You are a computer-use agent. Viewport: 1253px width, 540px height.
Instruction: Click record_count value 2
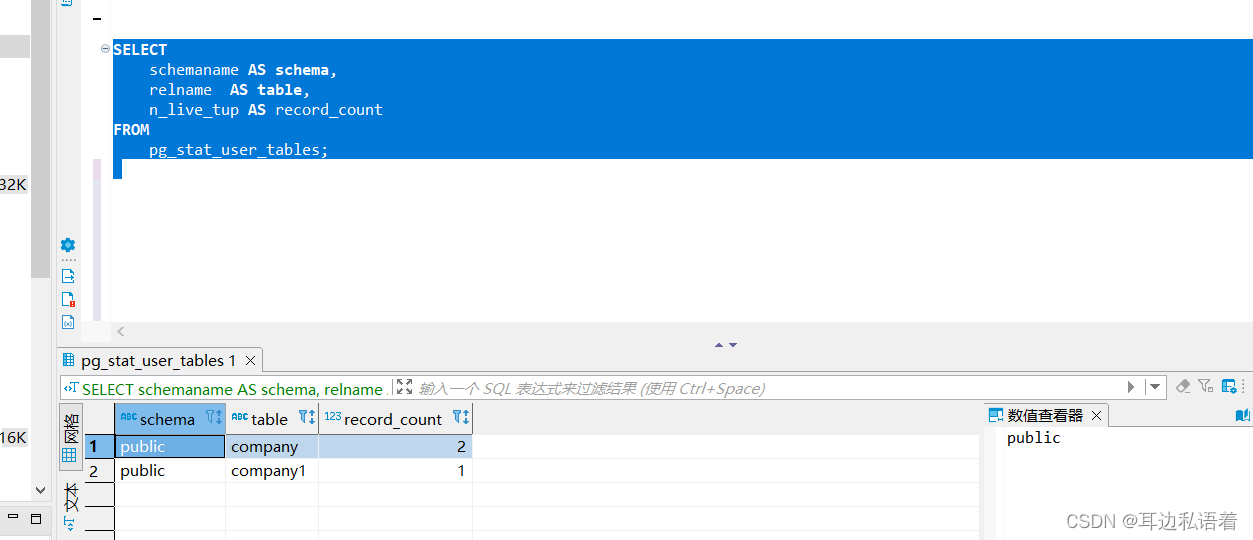point(396,446)
